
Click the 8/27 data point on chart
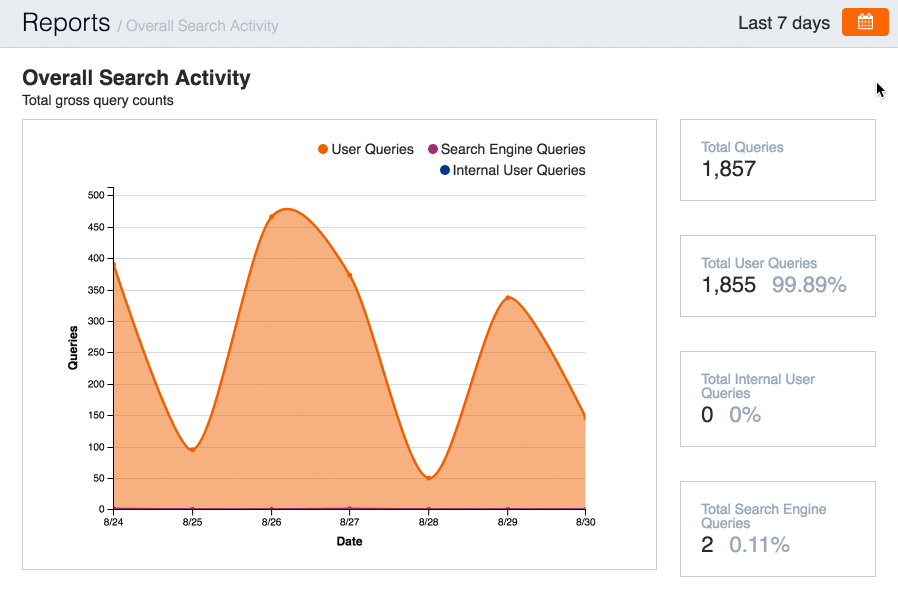point(349,275)
